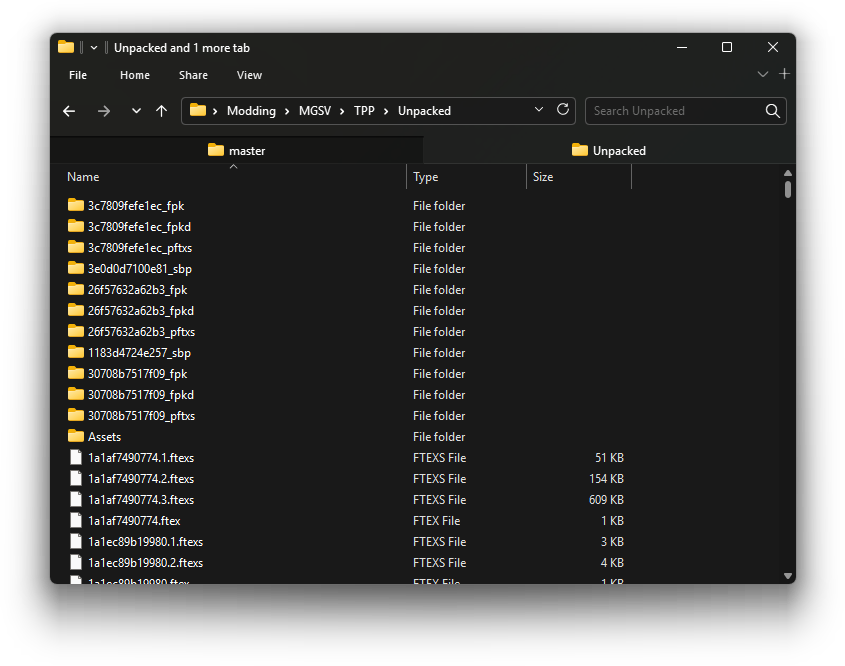
Task: Click the scrollbar down arrow
Action: tap(788, 576)
